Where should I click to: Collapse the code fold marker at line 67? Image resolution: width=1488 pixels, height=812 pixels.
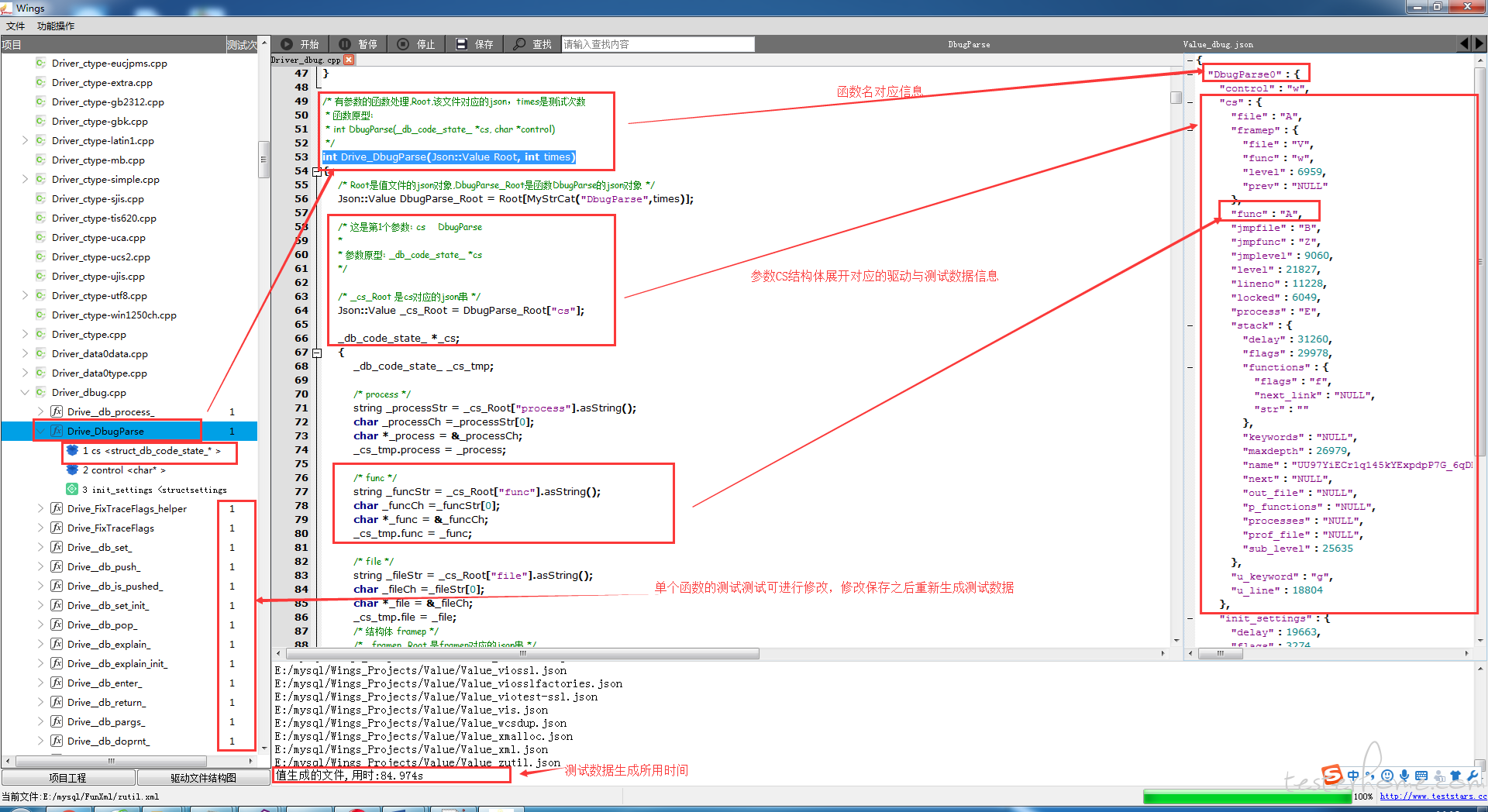pos(317,353)
